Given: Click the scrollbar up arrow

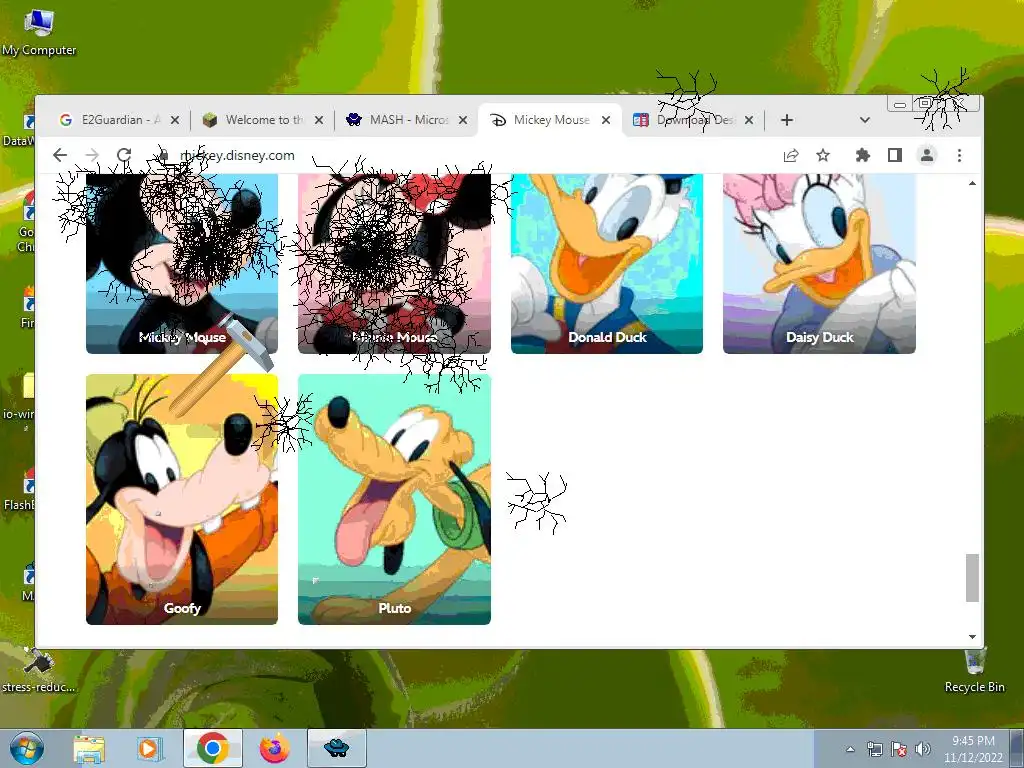Looking at the screenshot, I should (x=972, y=184).
